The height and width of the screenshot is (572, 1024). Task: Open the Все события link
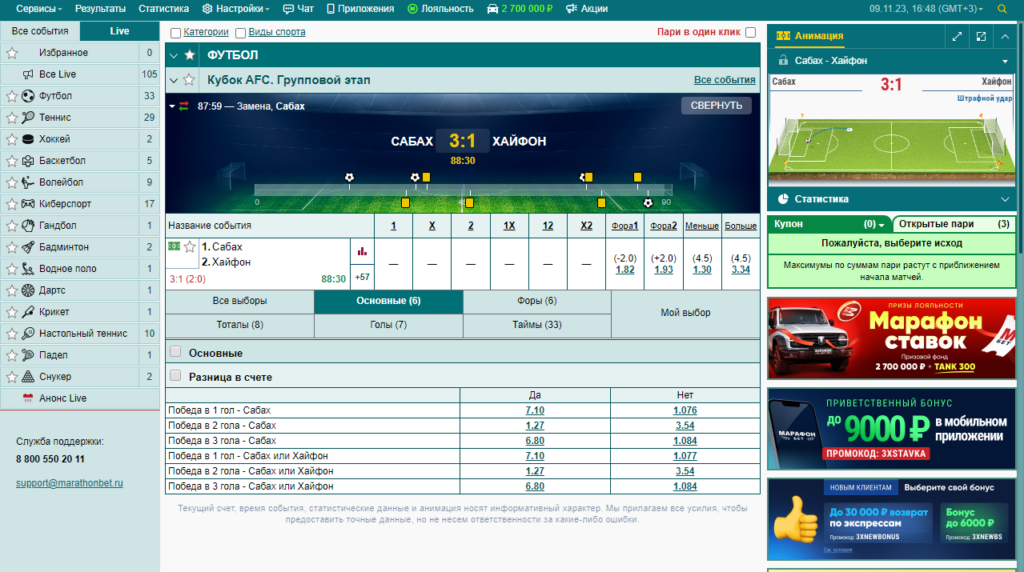click(x=724, y=80)
